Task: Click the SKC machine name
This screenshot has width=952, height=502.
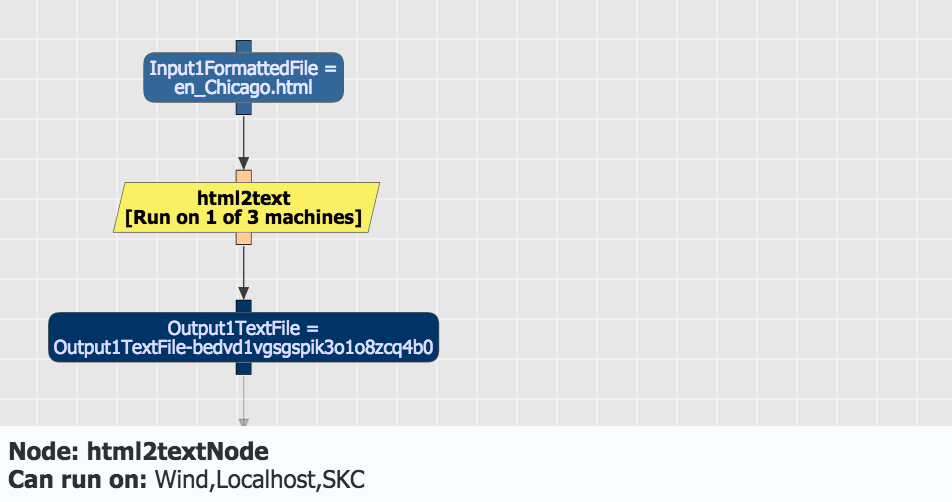Action: (345, 479)
